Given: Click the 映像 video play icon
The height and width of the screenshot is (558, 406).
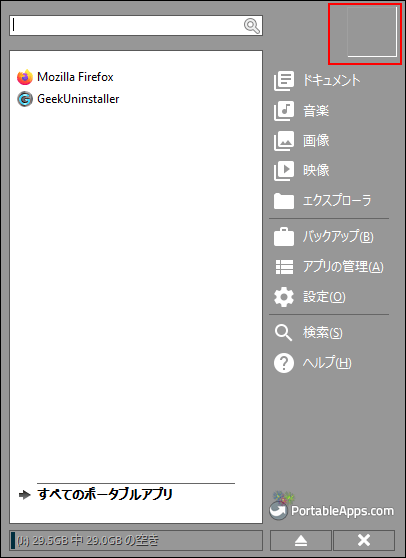Looking at the screenshot, I should pos(284,170).
